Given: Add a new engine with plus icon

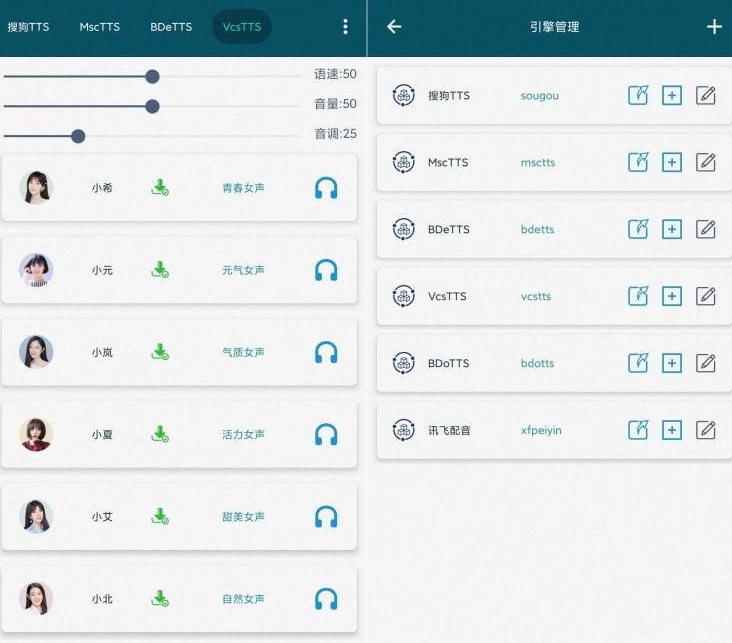Looking at the screenshot, I should click(x=714, y=27).
